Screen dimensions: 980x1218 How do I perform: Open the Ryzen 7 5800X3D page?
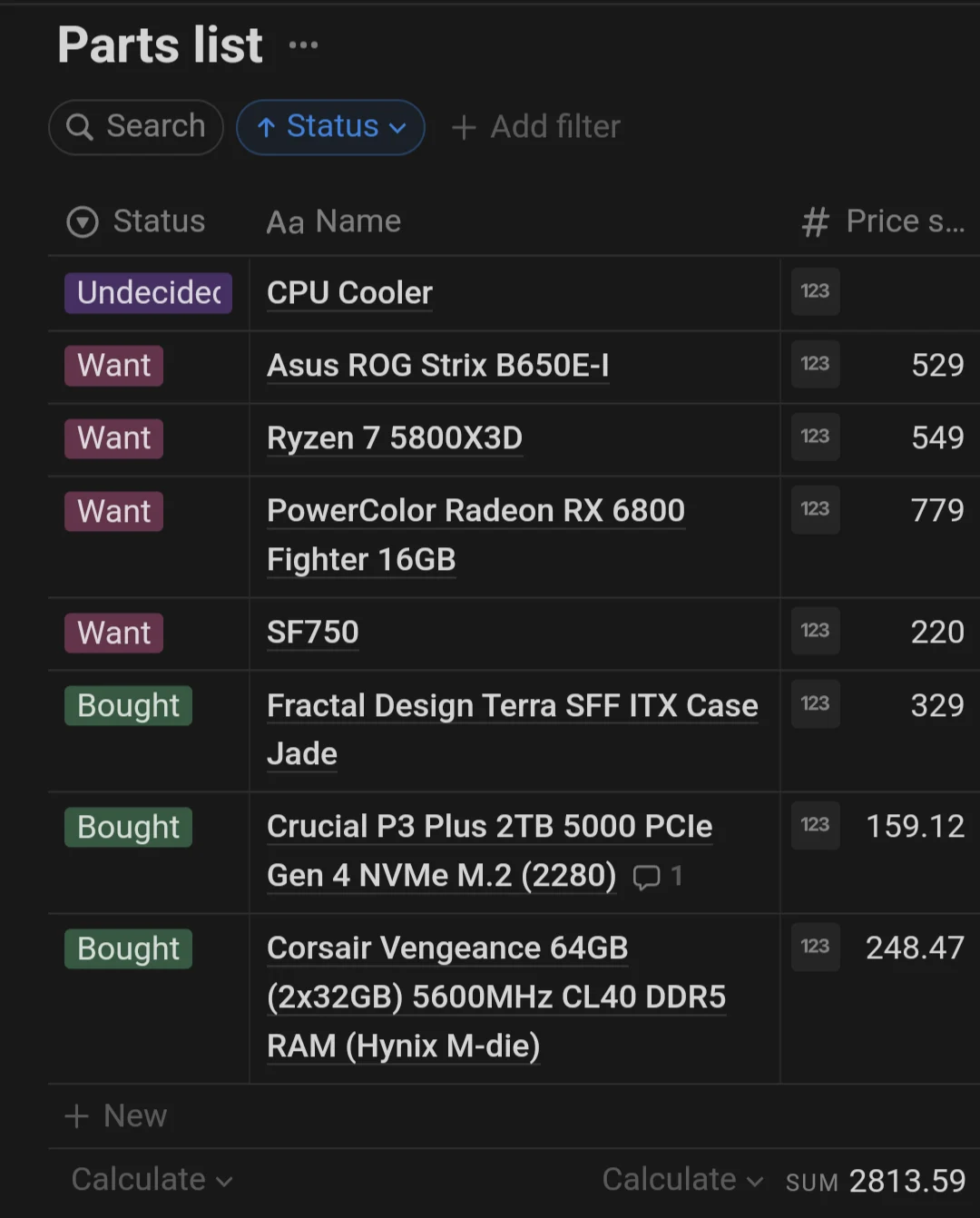tap(394, 438)
